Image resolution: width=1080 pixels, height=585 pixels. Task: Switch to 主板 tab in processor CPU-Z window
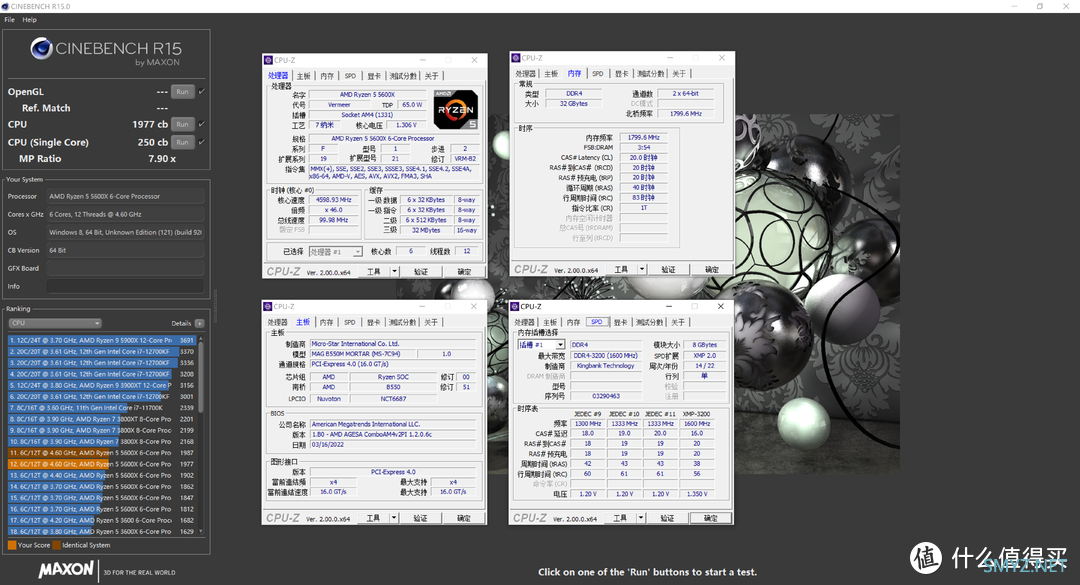pos(303,76)
